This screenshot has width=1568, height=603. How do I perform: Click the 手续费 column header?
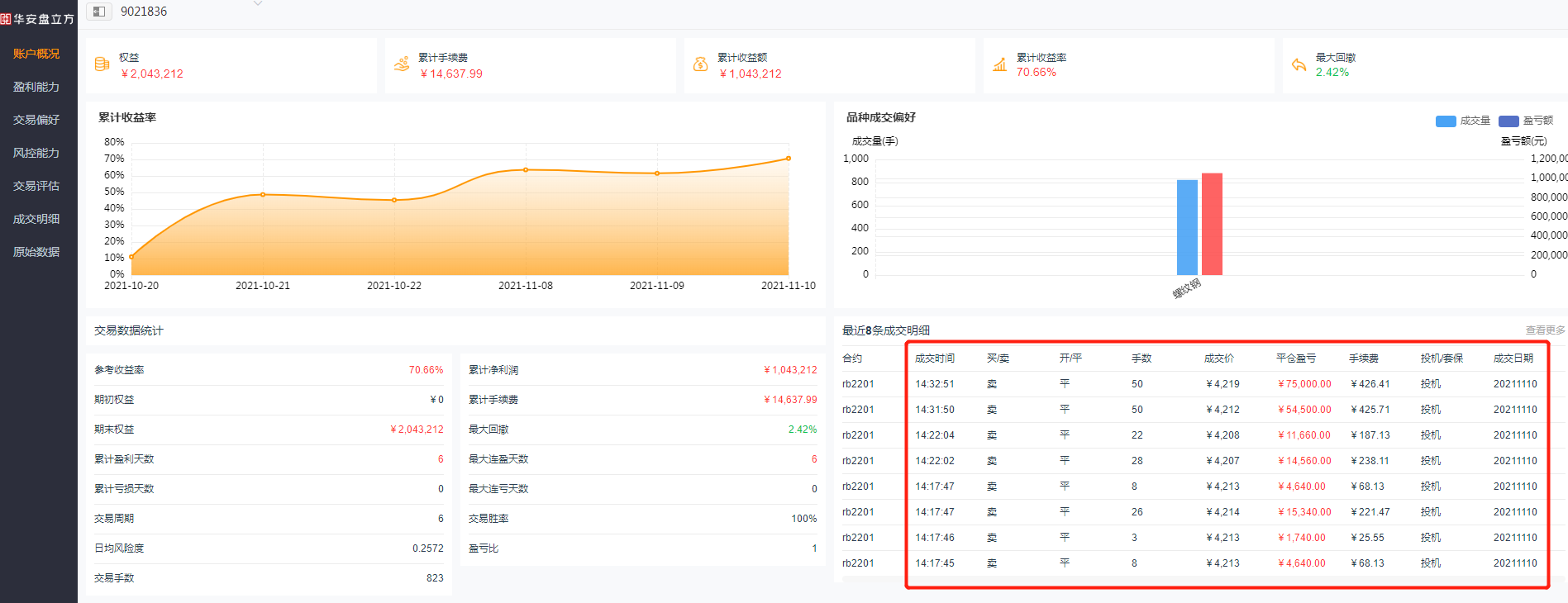[x=1364, y=358]
